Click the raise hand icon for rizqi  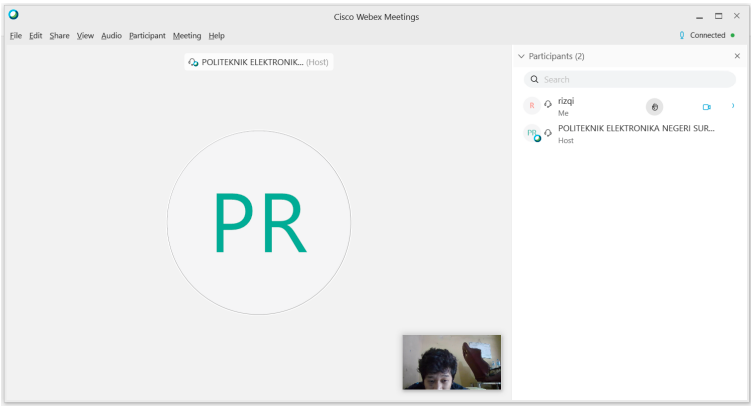[654, 107]
